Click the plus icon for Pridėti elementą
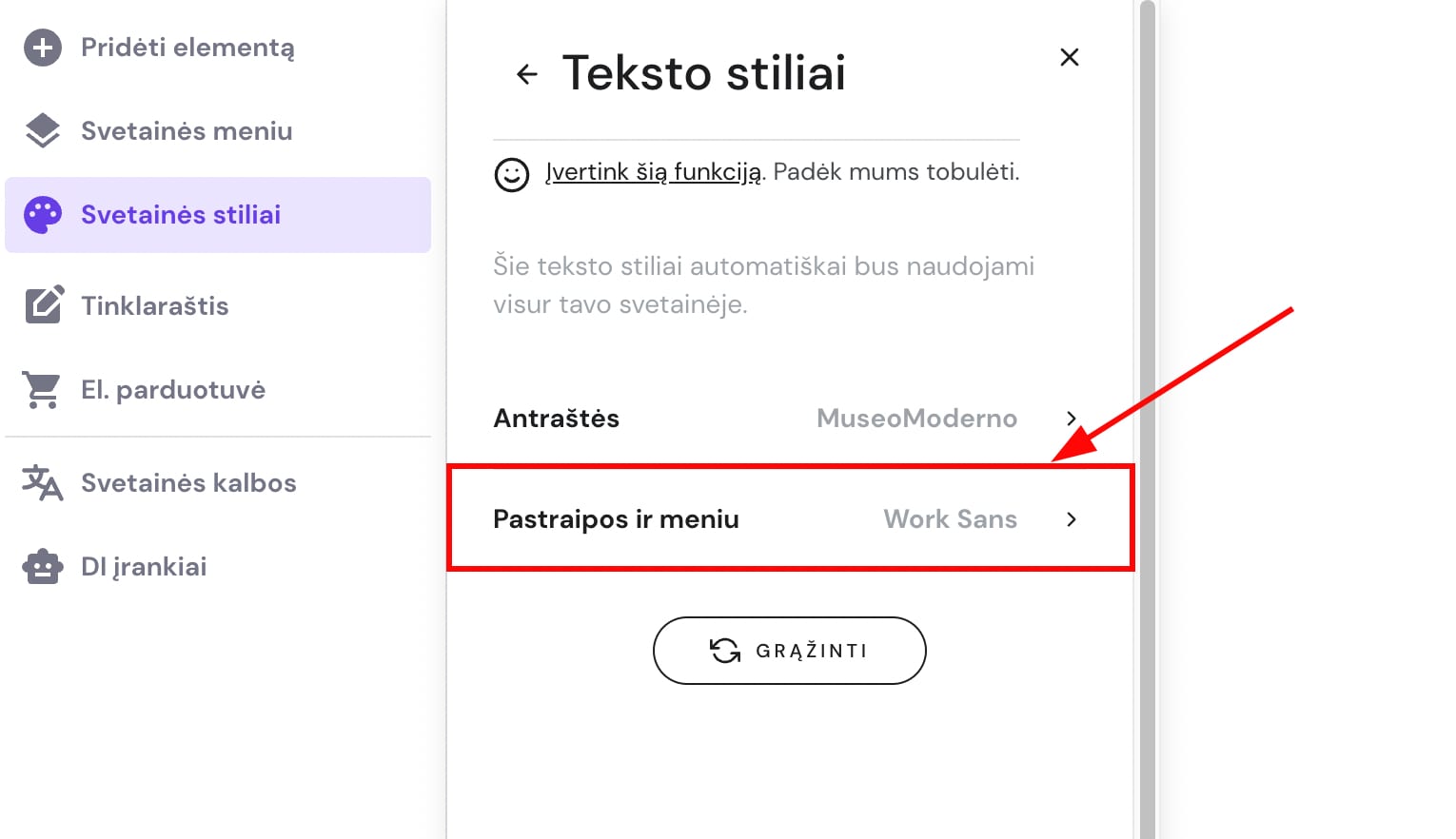This screenshot has width=1456, height=839. pos(42,47)
